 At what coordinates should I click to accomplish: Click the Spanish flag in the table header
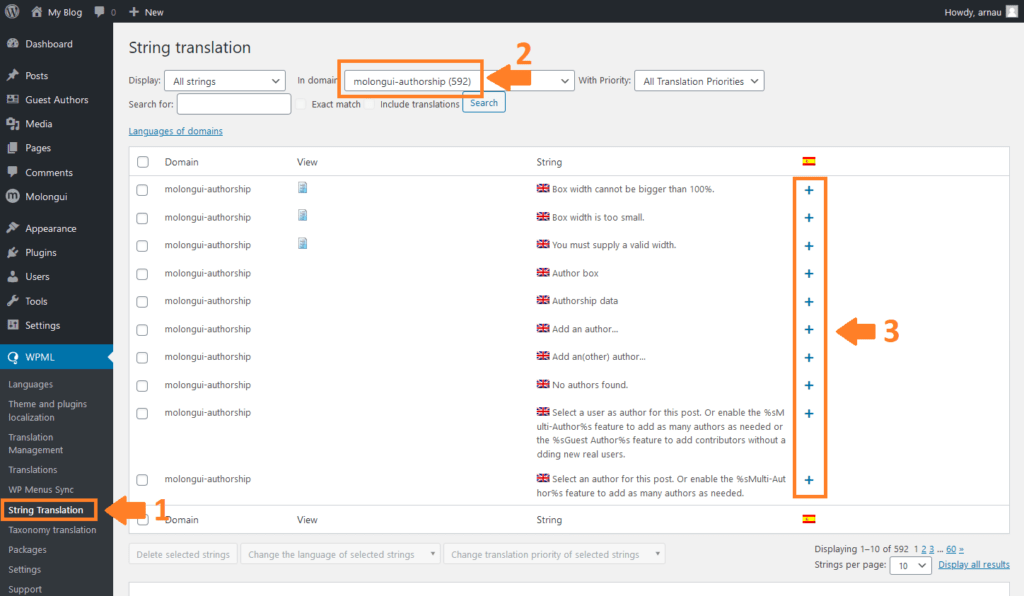(808, 161)
